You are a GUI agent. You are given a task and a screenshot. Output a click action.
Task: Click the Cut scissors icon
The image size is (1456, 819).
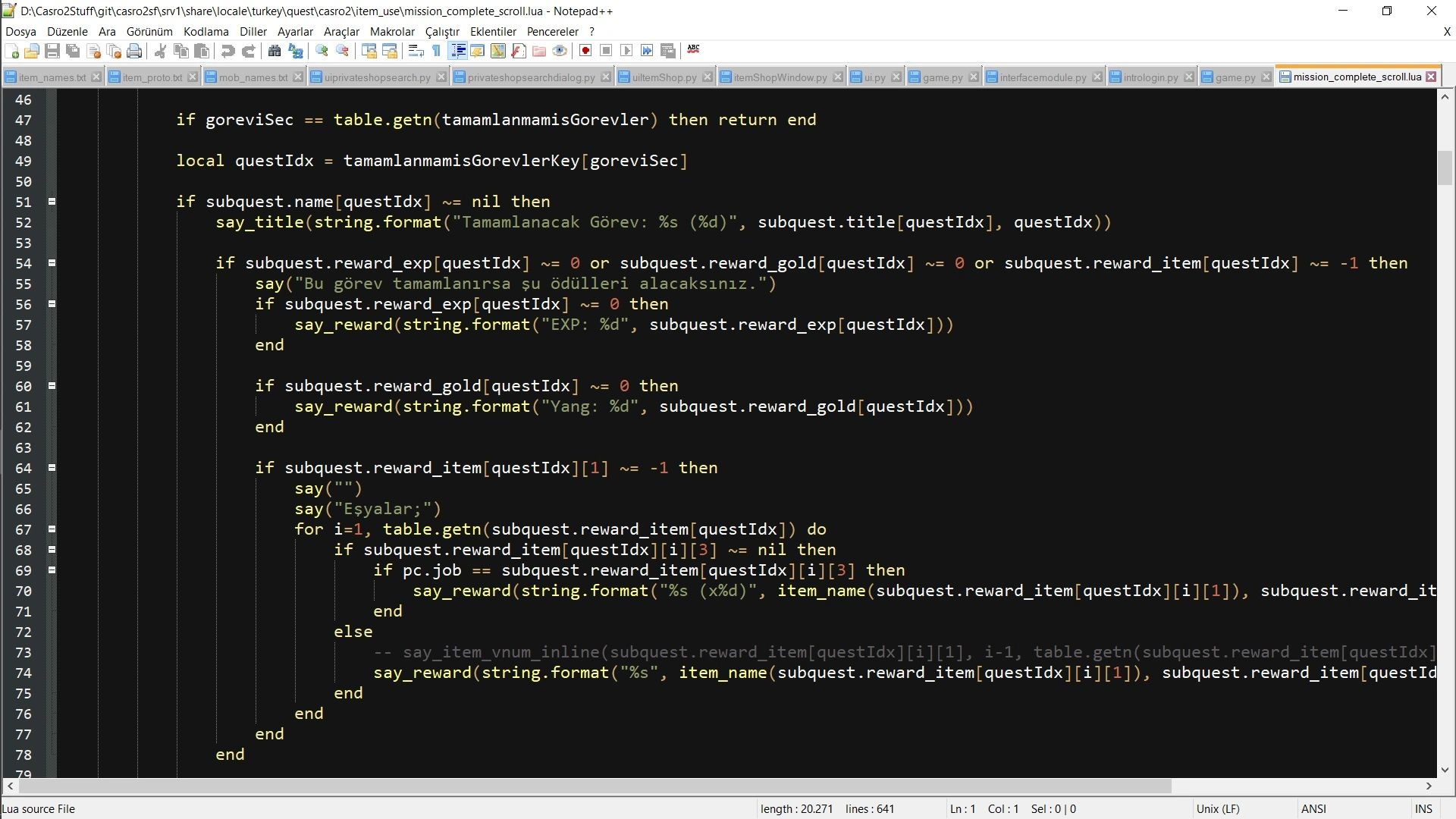tap(160, 51)
